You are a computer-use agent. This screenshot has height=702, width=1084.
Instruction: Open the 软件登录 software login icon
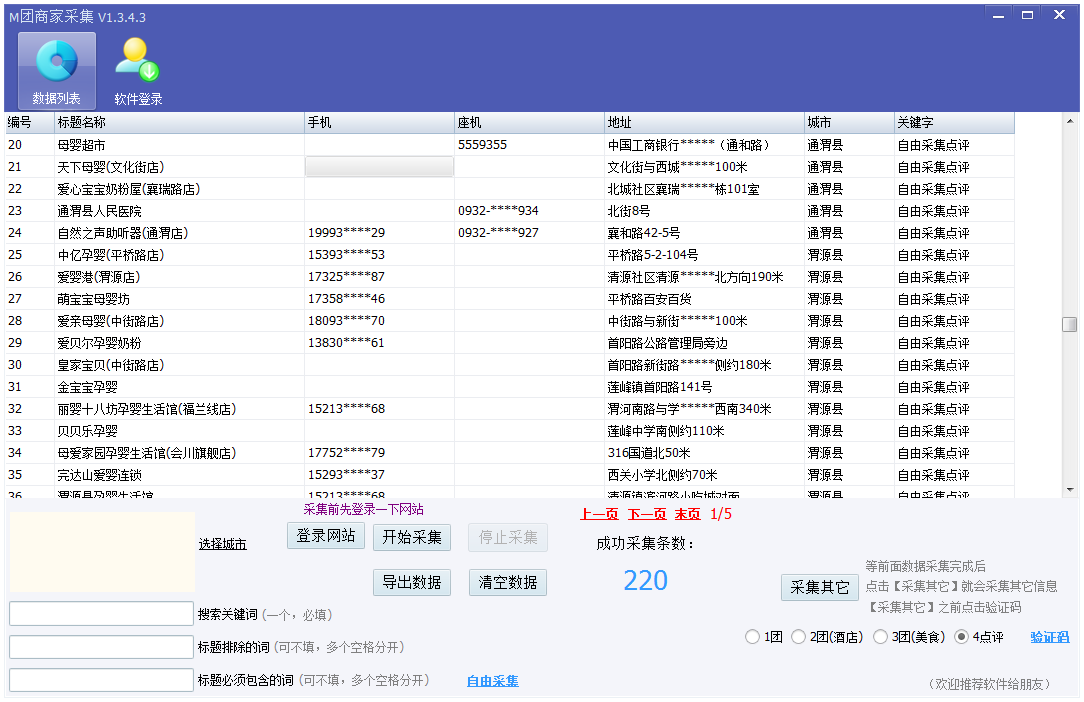(x=137, y=70)
